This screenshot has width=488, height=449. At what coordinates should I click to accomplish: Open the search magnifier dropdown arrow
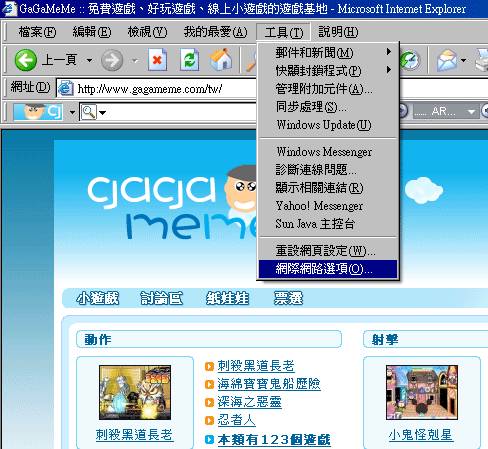(103, 112)
